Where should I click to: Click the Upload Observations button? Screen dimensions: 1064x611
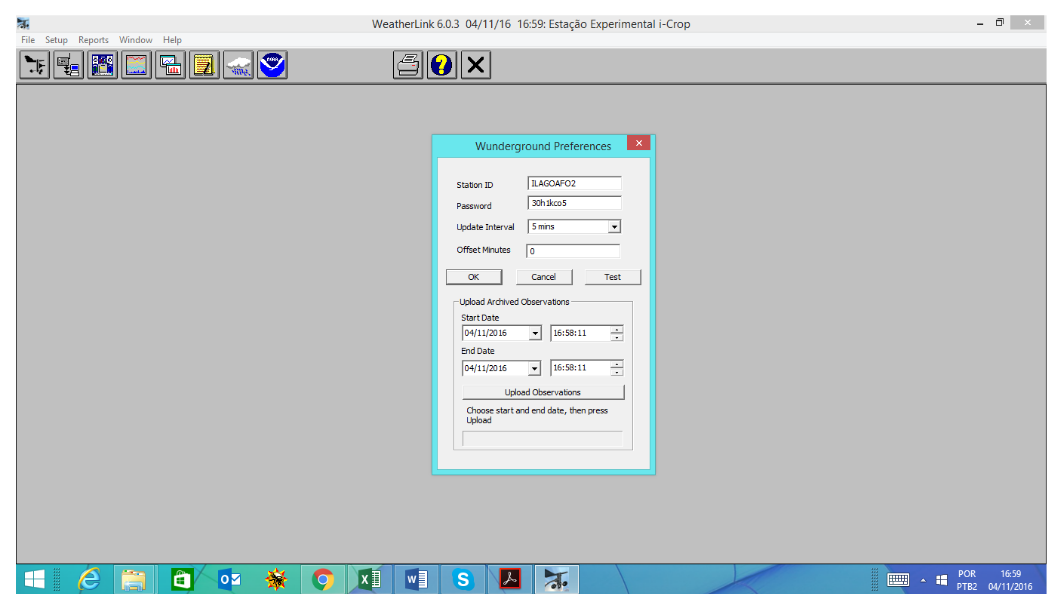point(543,392)
